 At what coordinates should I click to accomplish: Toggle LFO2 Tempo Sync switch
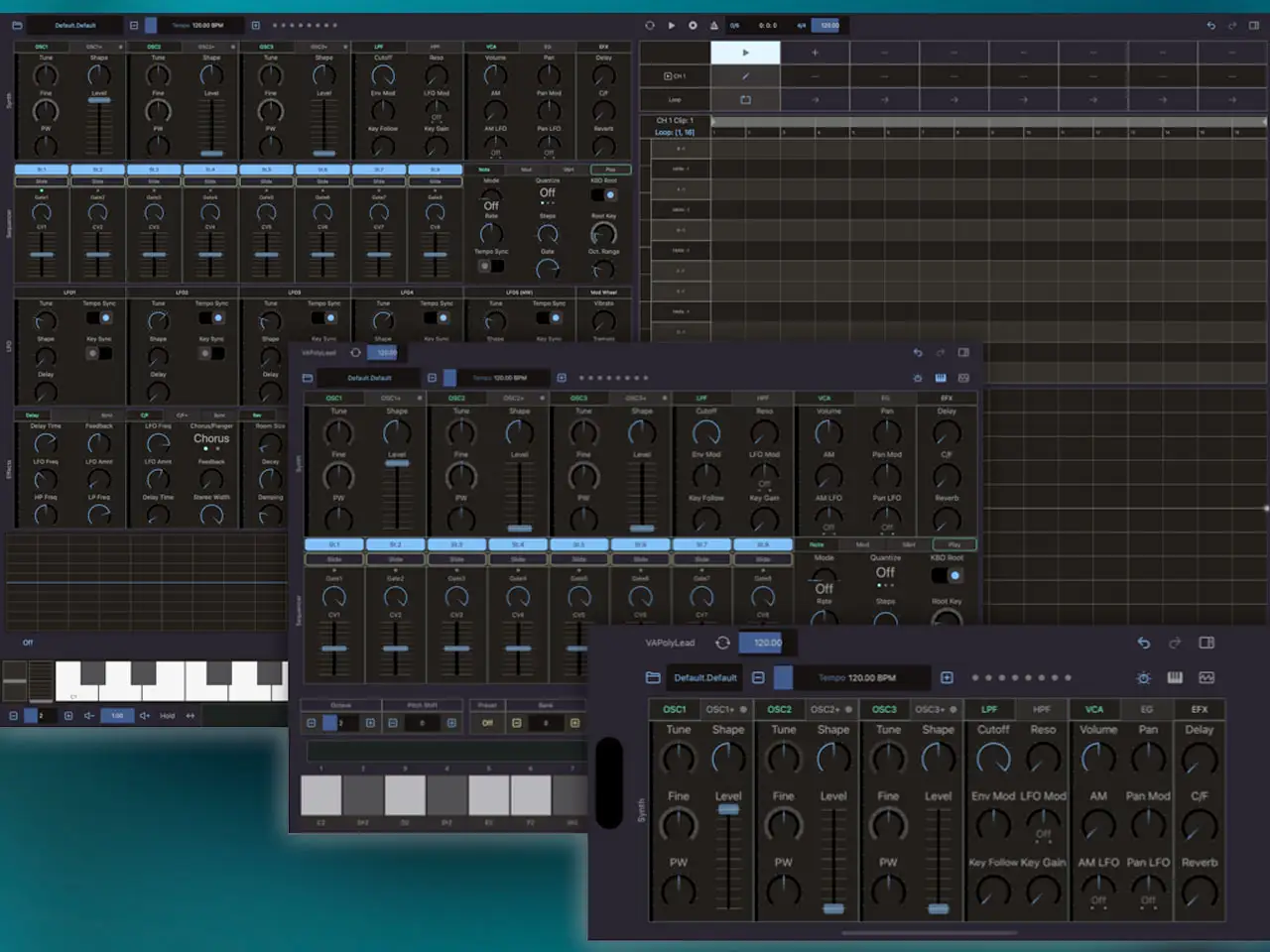pyautogui.click(x=211, y=317)
